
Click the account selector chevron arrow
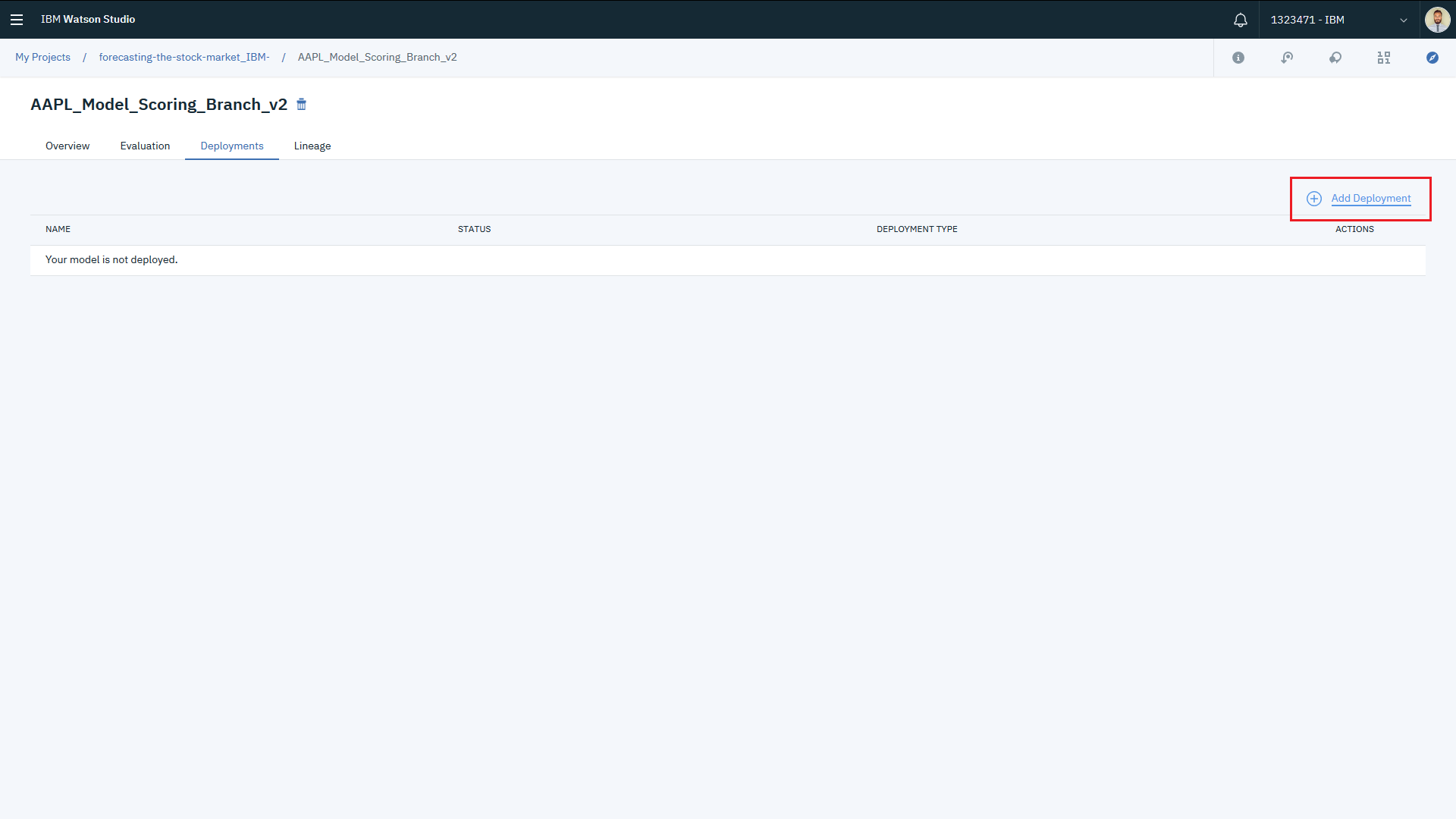click(1404, 20)
